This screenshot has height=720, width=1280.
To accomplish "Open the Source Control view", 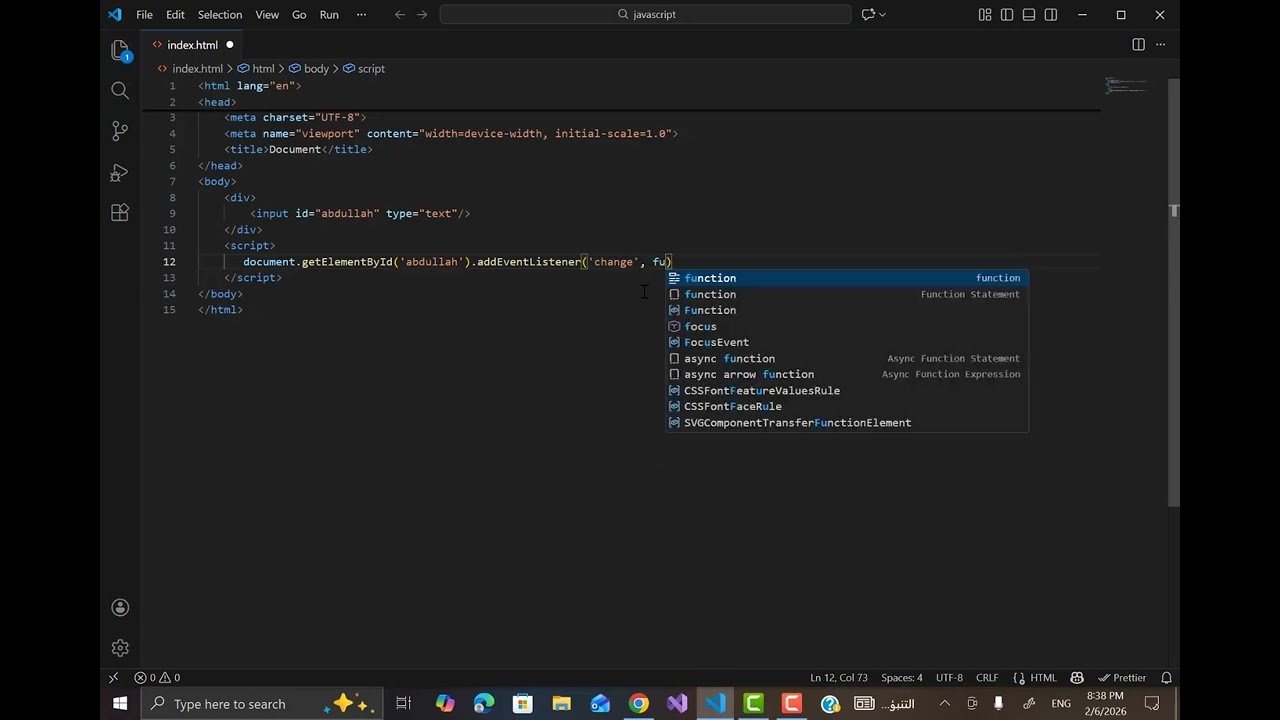I will 120,131.
